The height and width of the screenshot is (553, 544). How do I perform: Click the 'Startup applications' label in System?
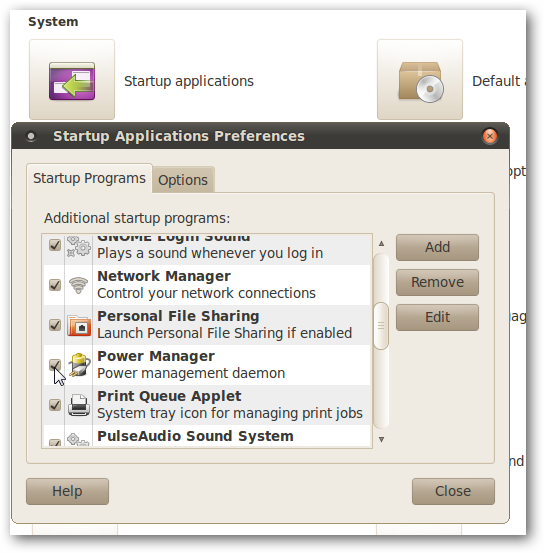click(189, 81)
